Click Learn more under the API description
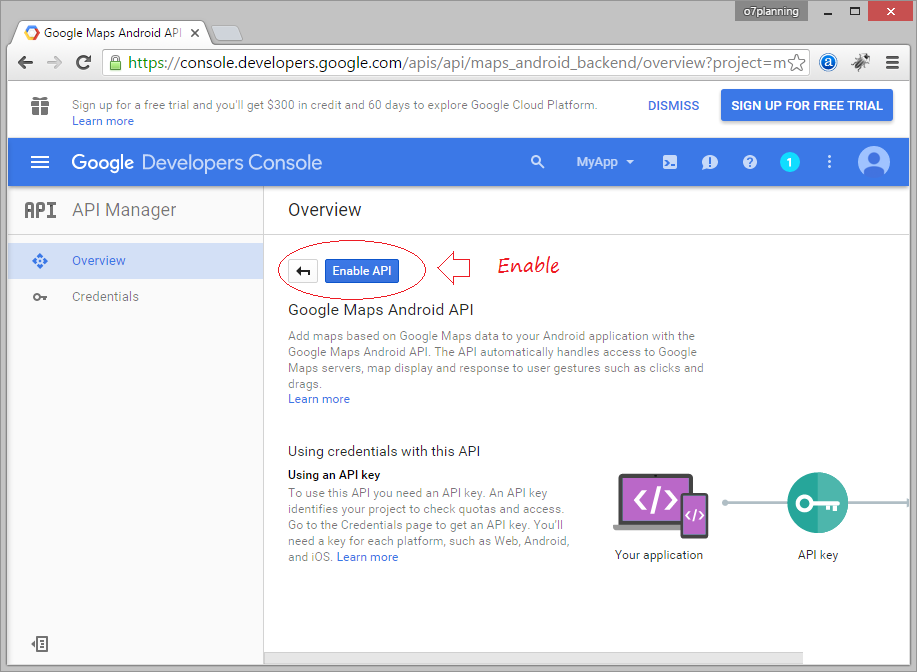Viewport: 917px width, 672px height. tap(319, 399)
